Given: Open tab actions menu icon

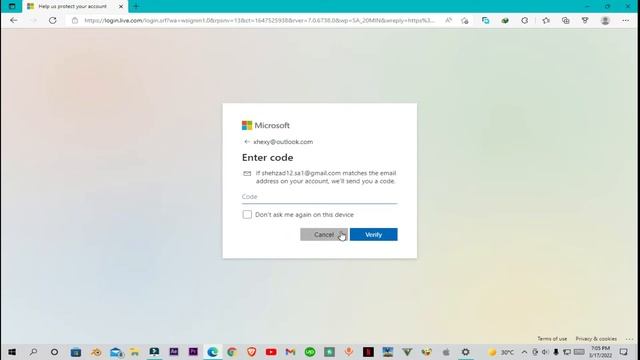Looking at the screenshot, I should click(12, 6).
